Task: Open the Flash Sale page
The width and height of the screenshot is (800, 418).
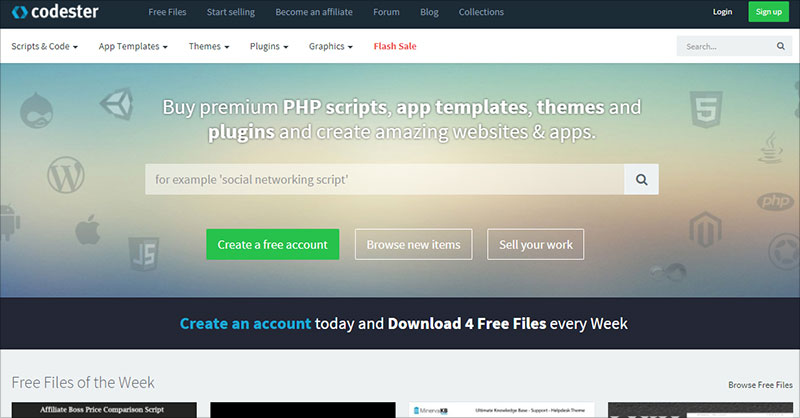Action: coord(395,46)
